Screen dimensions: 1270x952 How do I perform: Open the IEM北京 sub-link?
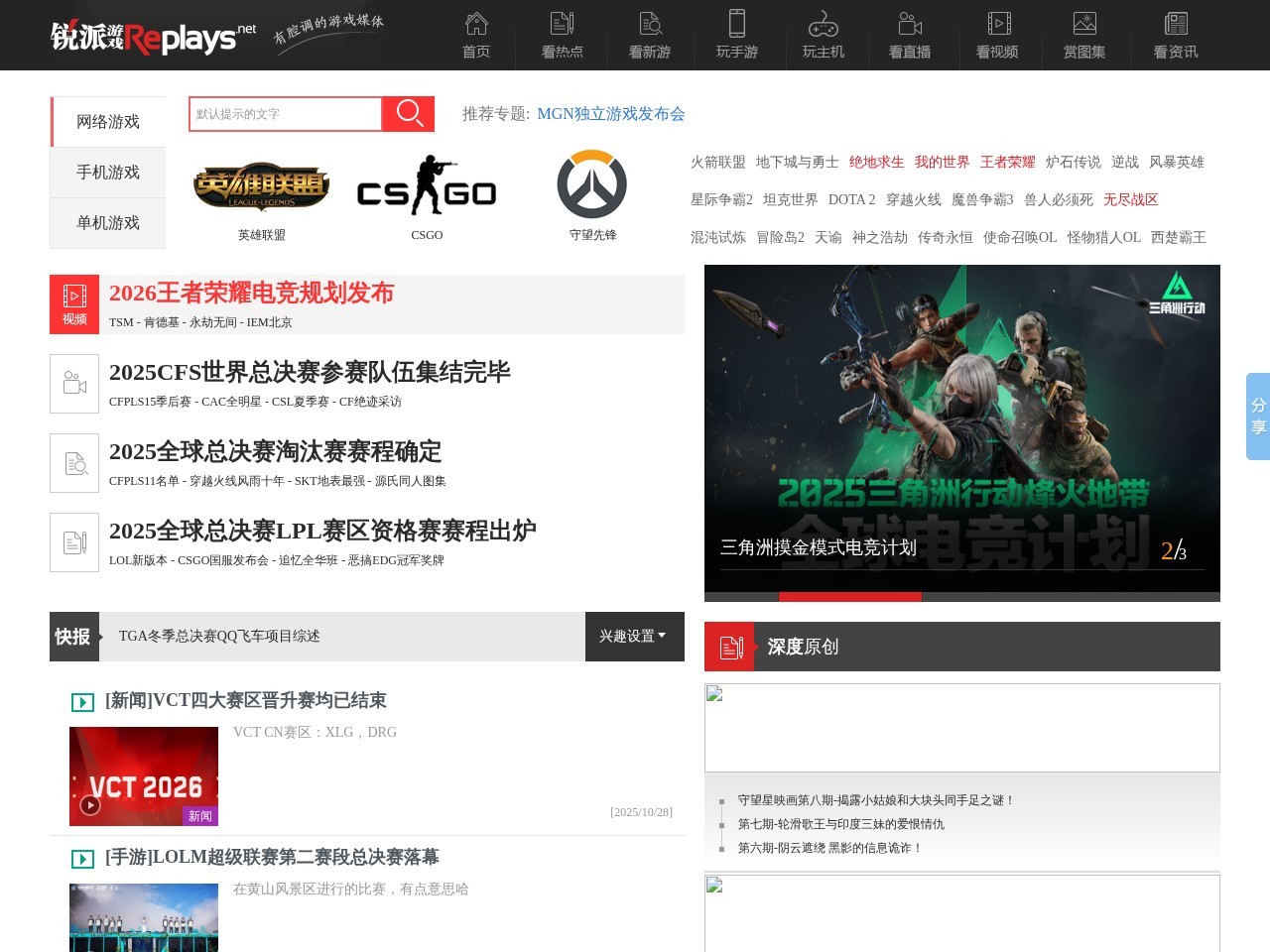pyautogui.click(x=270, y=322)
